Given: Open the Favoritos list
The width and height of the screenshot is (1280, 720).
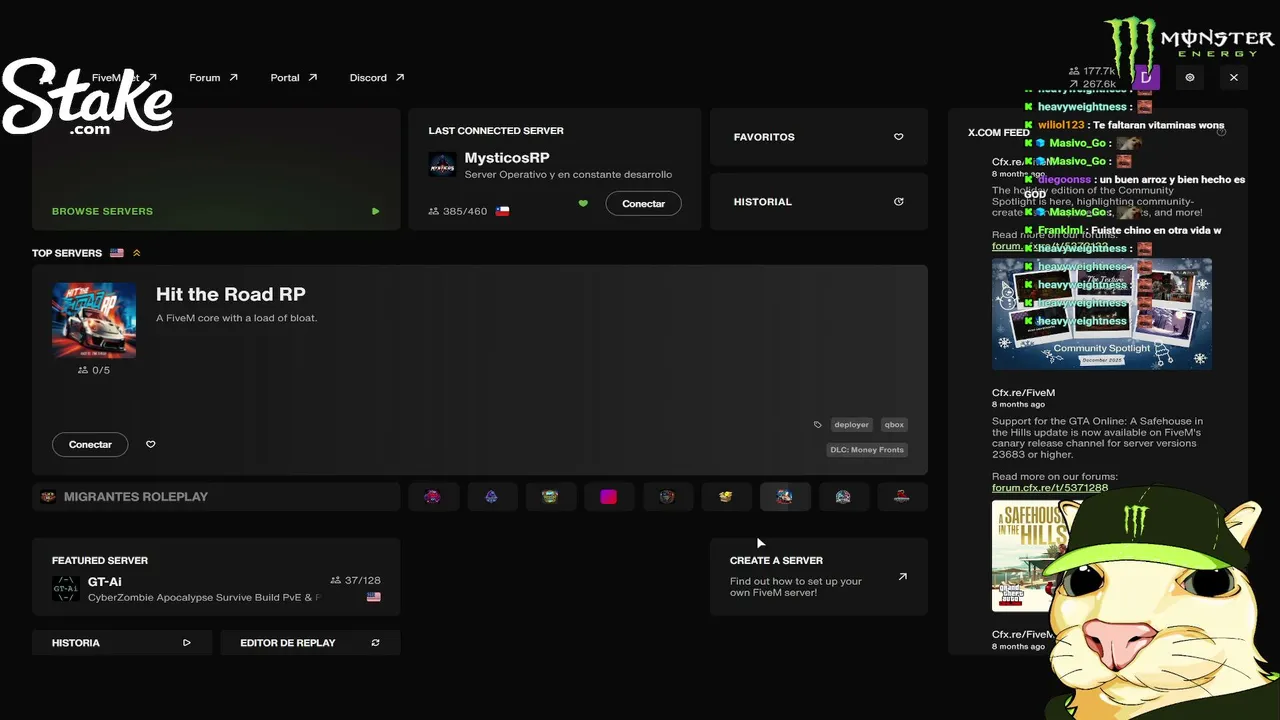Looking at the screenshot, I should [x=819, y=137].
